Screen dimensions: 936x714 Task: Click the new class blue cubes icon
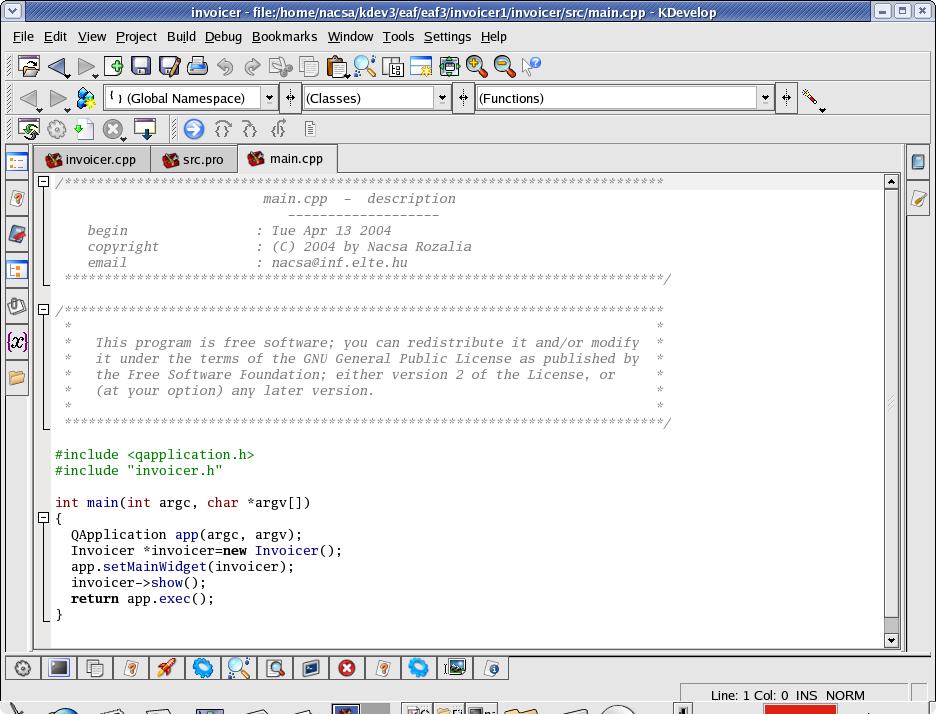point(87,98)
